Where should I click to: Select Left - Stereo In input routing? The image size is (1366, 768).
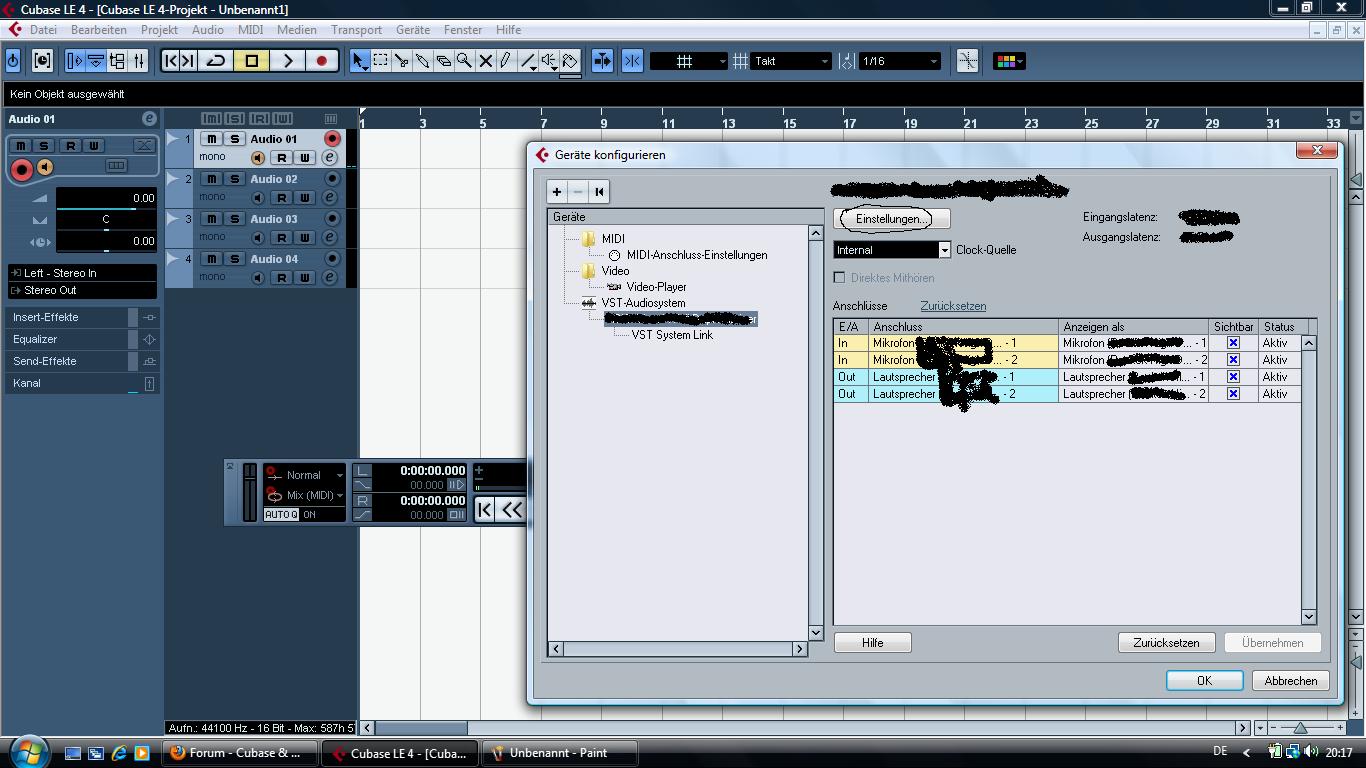[82, 273]
